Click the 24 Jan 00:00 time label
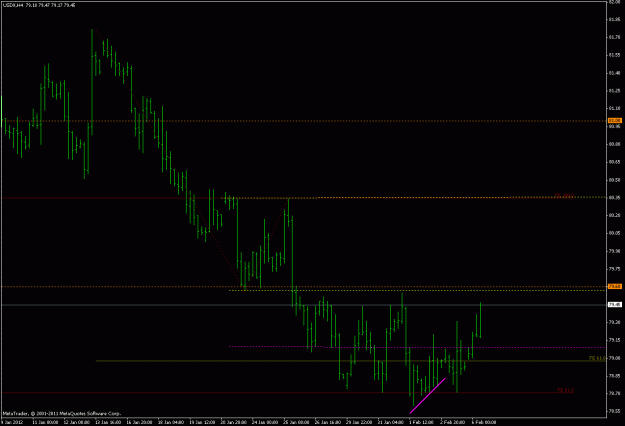625x426 pixels. click(265, 422)
